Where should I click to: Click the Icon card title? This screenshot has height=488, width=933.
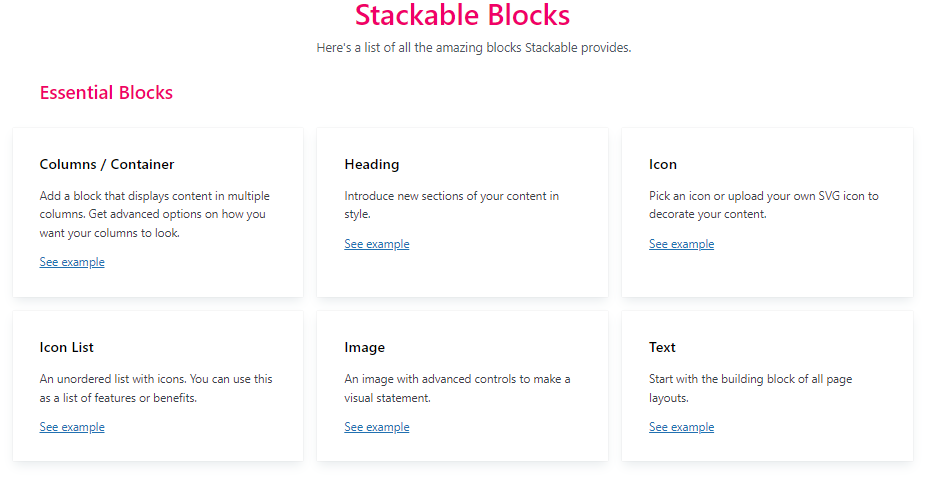point(663,164)
